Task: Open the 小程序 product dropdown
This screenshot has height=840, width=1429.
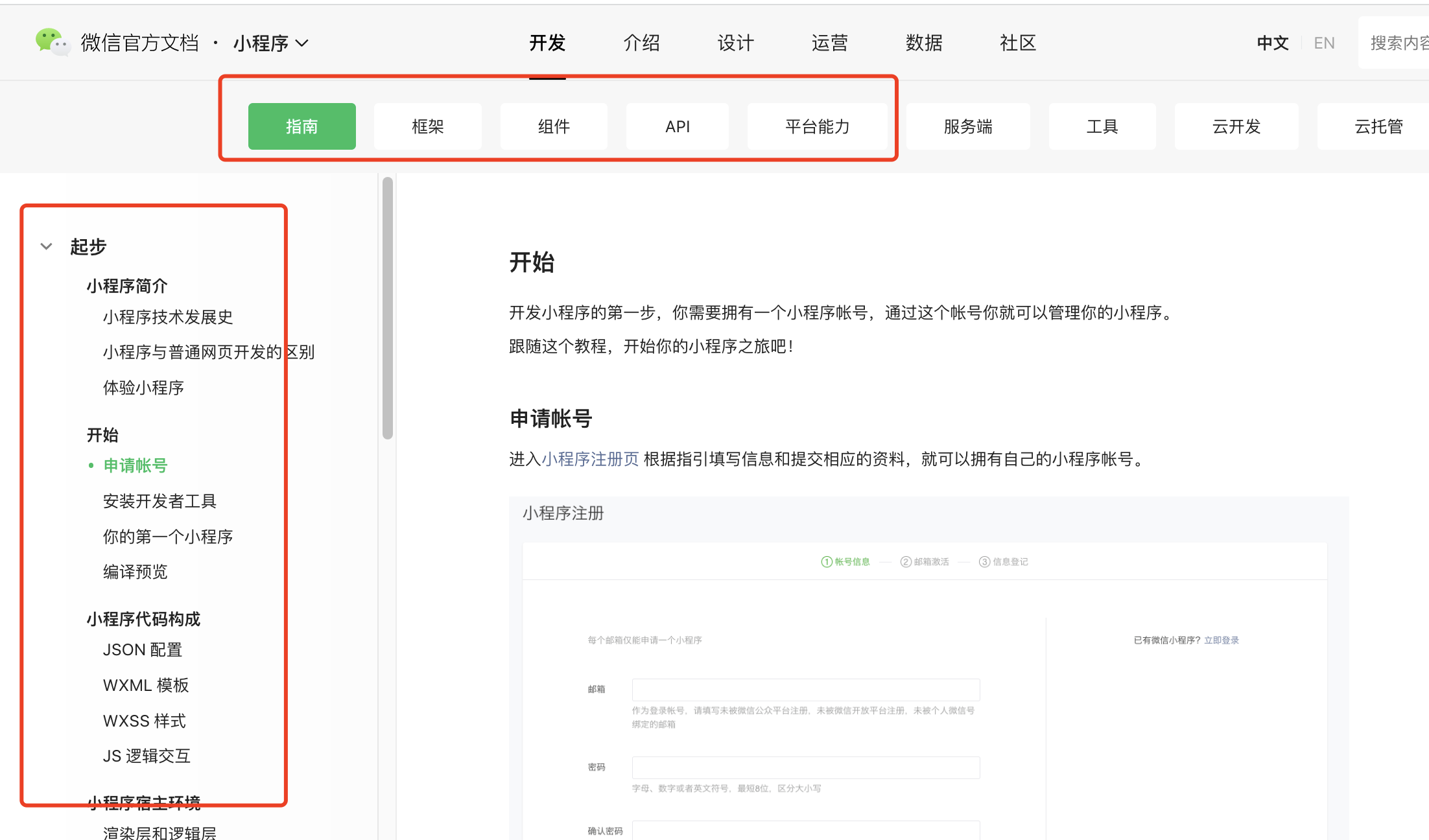Action: point(270,43)
